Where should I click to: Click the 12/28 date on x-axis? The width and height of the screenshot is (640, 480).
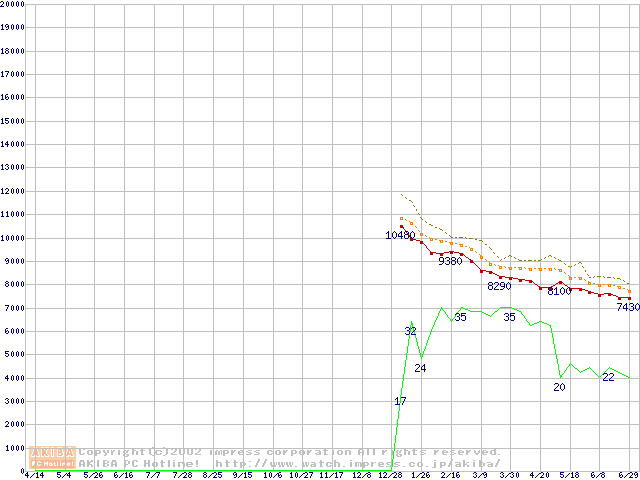[390, 475]
